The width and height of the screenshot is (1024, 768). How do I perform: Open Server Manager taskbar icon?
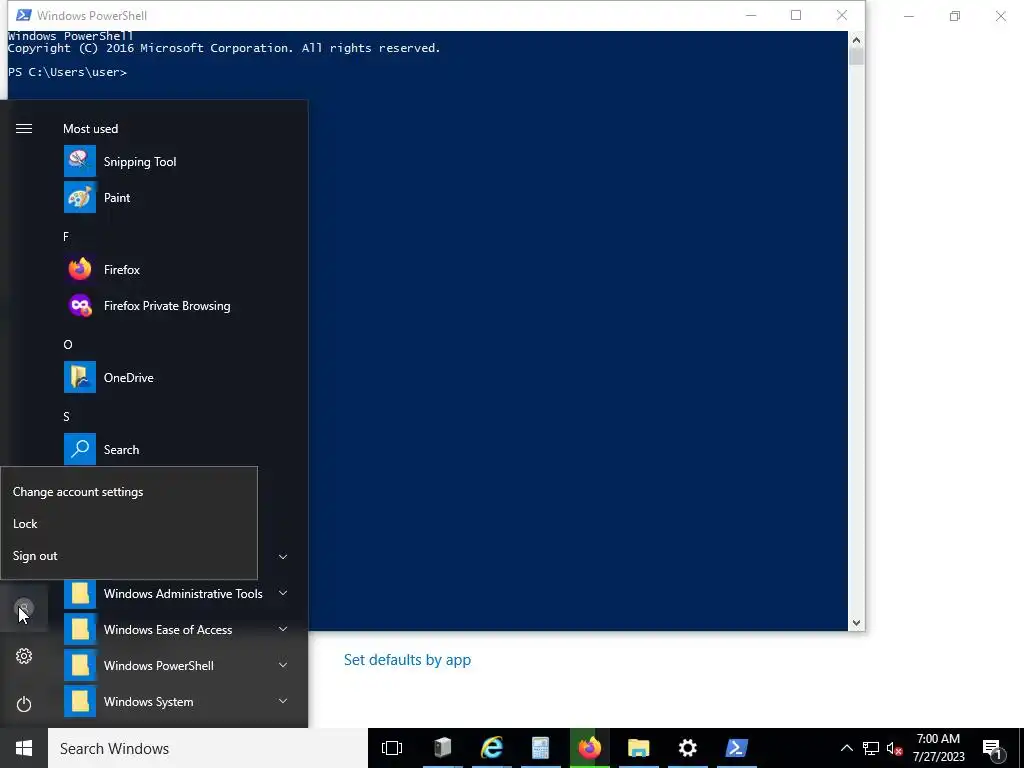(x=442, y=748)
